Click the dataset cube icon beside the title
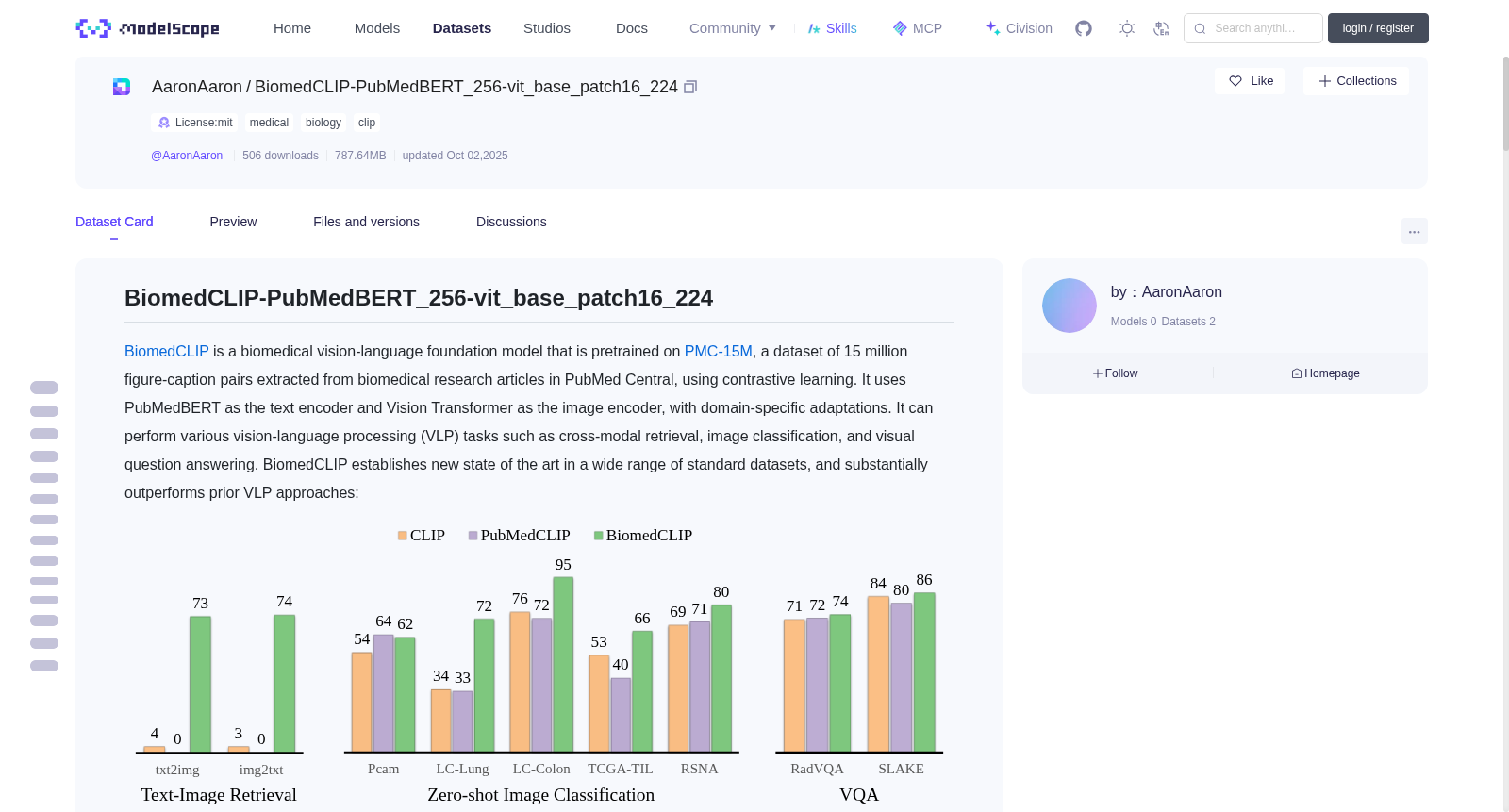The image size is (1509, 812). [x=122, y=87]
